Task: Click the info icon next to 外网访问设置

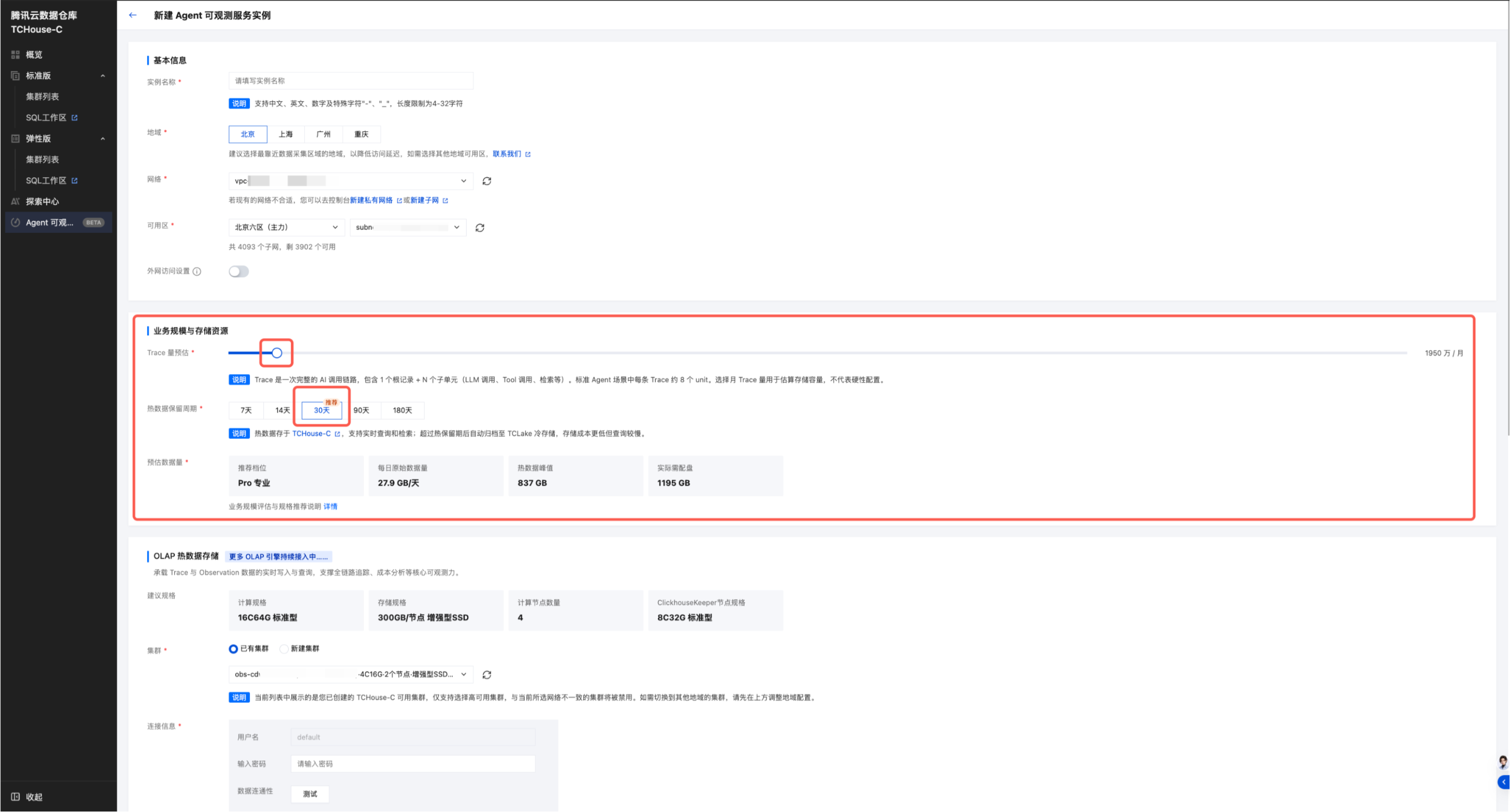Action: click(x=197, y=271)
